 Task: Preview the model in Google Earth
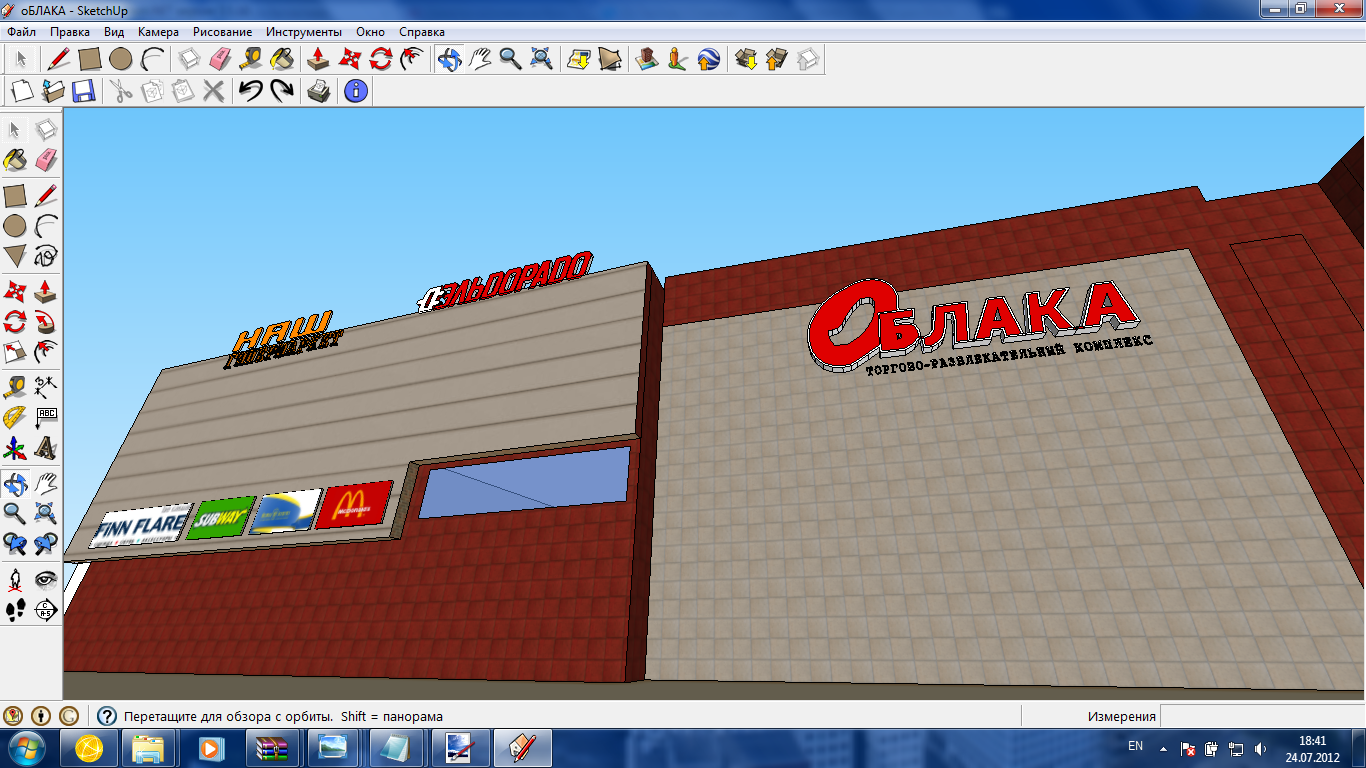click(709, 59)
